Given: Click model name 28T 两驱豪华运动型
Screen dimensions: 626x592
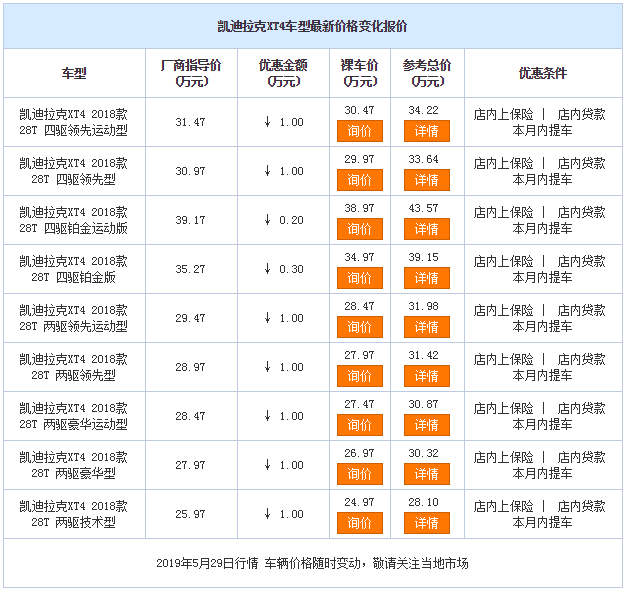Looking at the screenshot, I should pos(74,416).
